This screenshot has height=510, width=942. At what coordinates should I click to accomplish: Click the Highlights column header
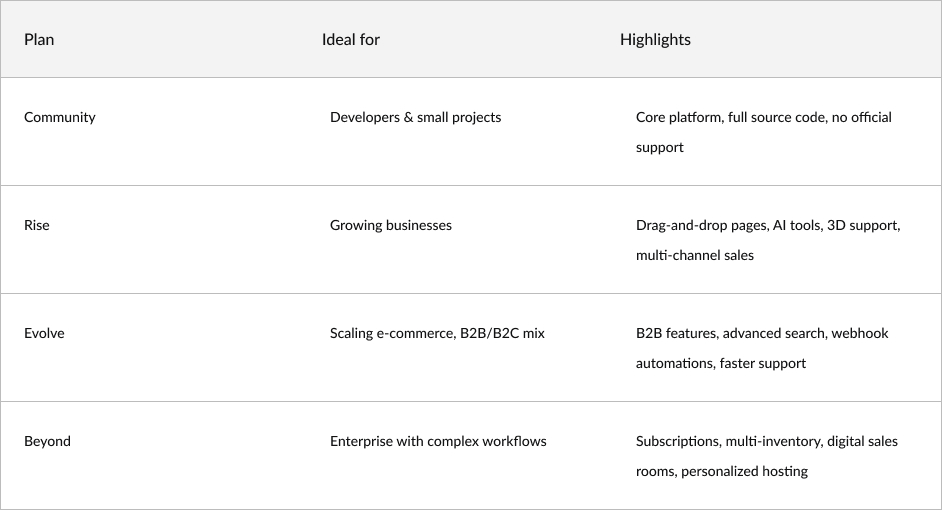(x=655, y=40)
